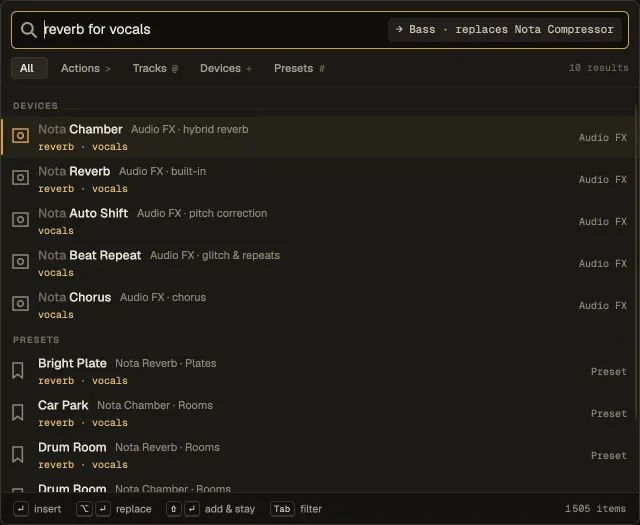The width and height of the screenshot is (640, 525).
Task: Click the 'Audio FX' label on Nota Chamber row
Action: pyautogui.click(x=603, y=138)
